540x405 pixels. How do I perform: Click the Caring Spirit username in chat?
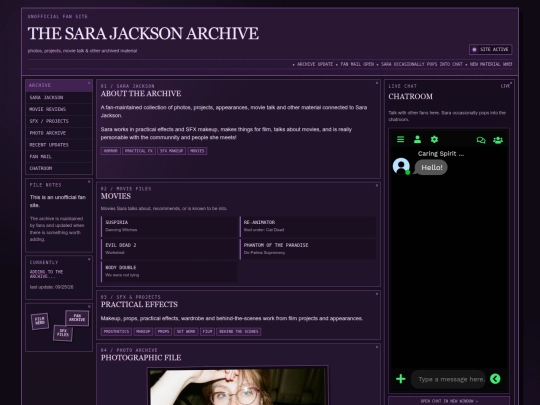441,154
